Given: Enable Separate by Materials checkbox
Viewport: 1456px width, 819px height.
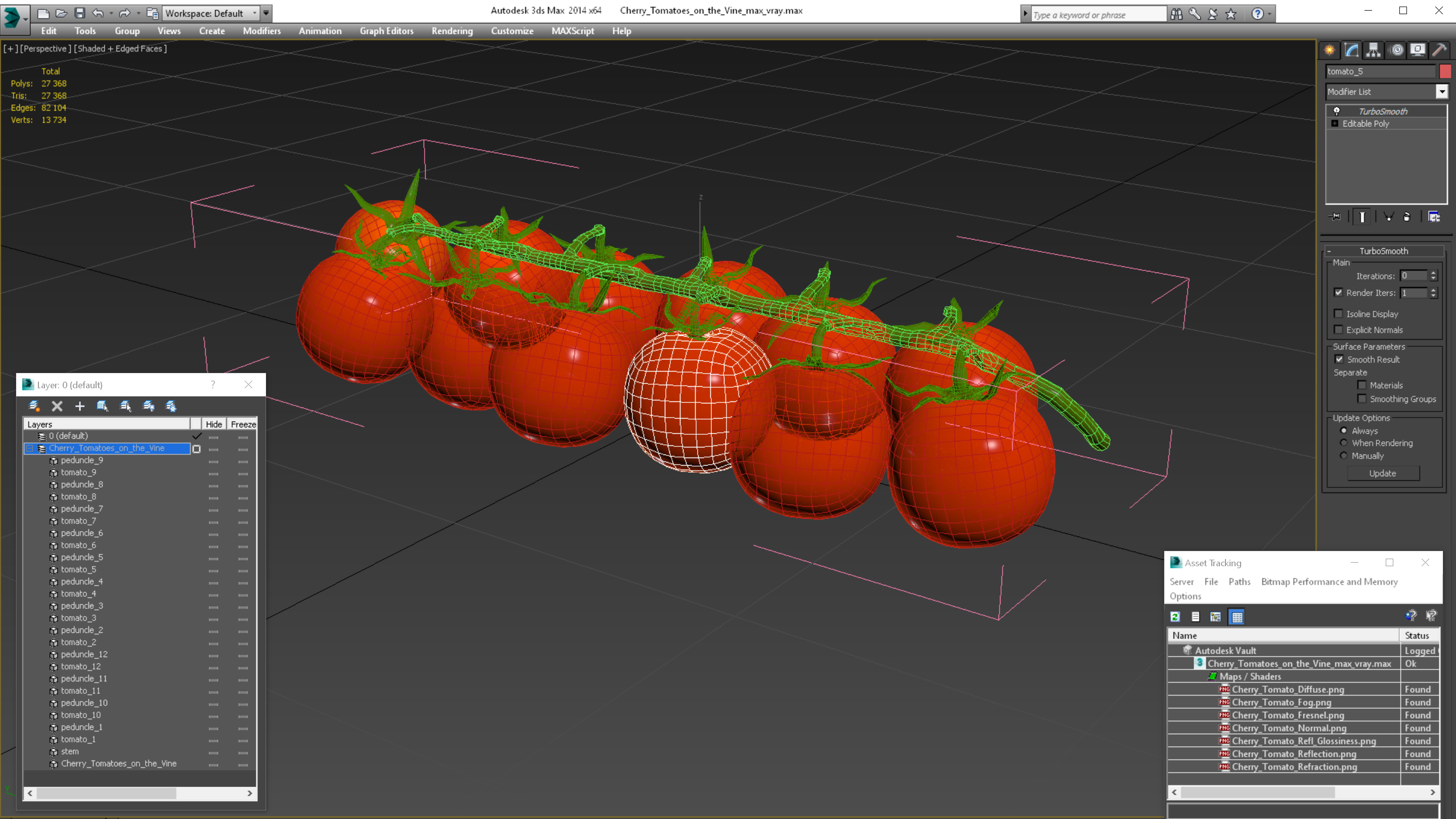Looking at the screenshot, I should tap(1362, 385).
